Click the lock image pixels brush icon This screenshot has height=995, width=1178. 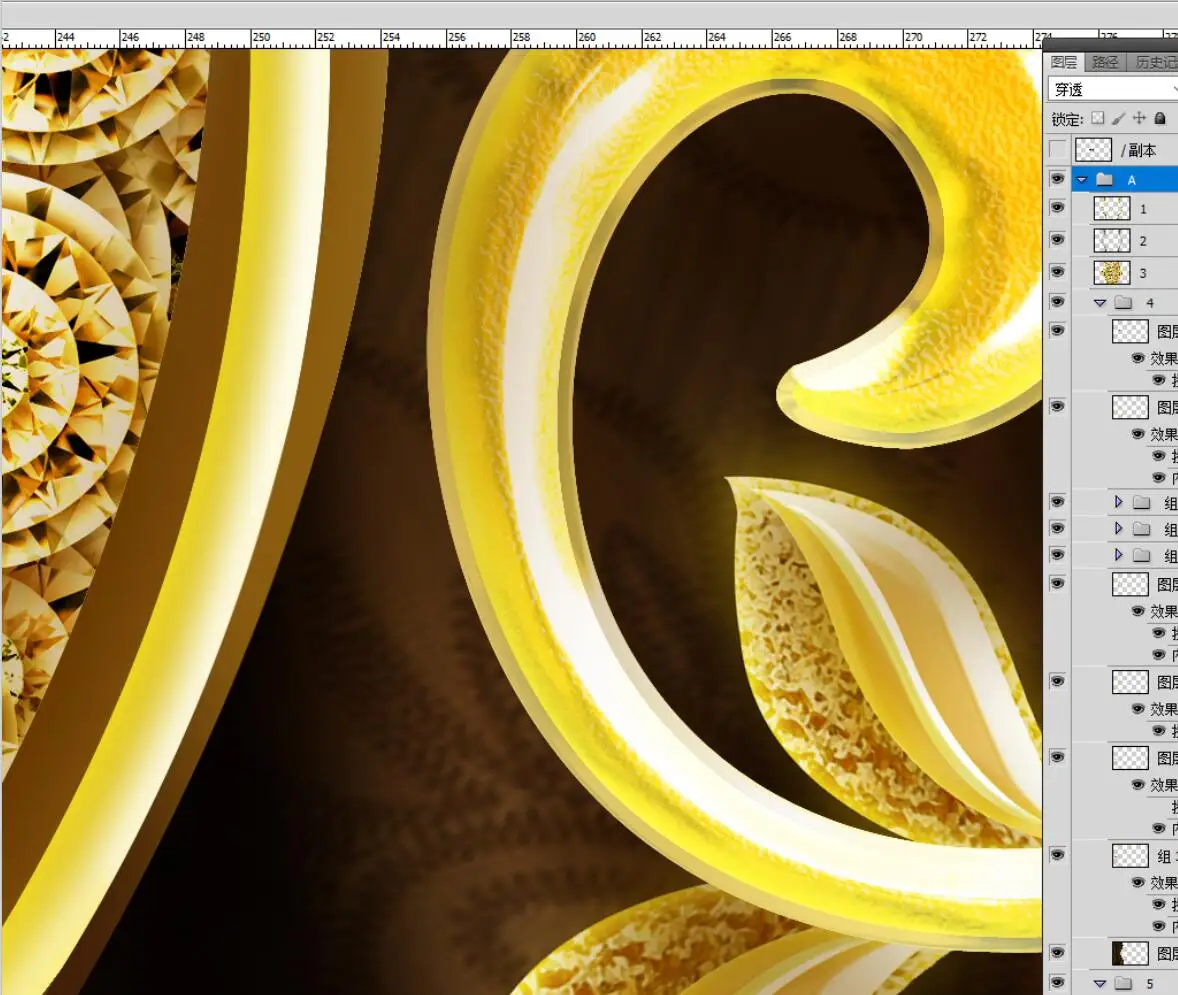[x=1119, y=119]
